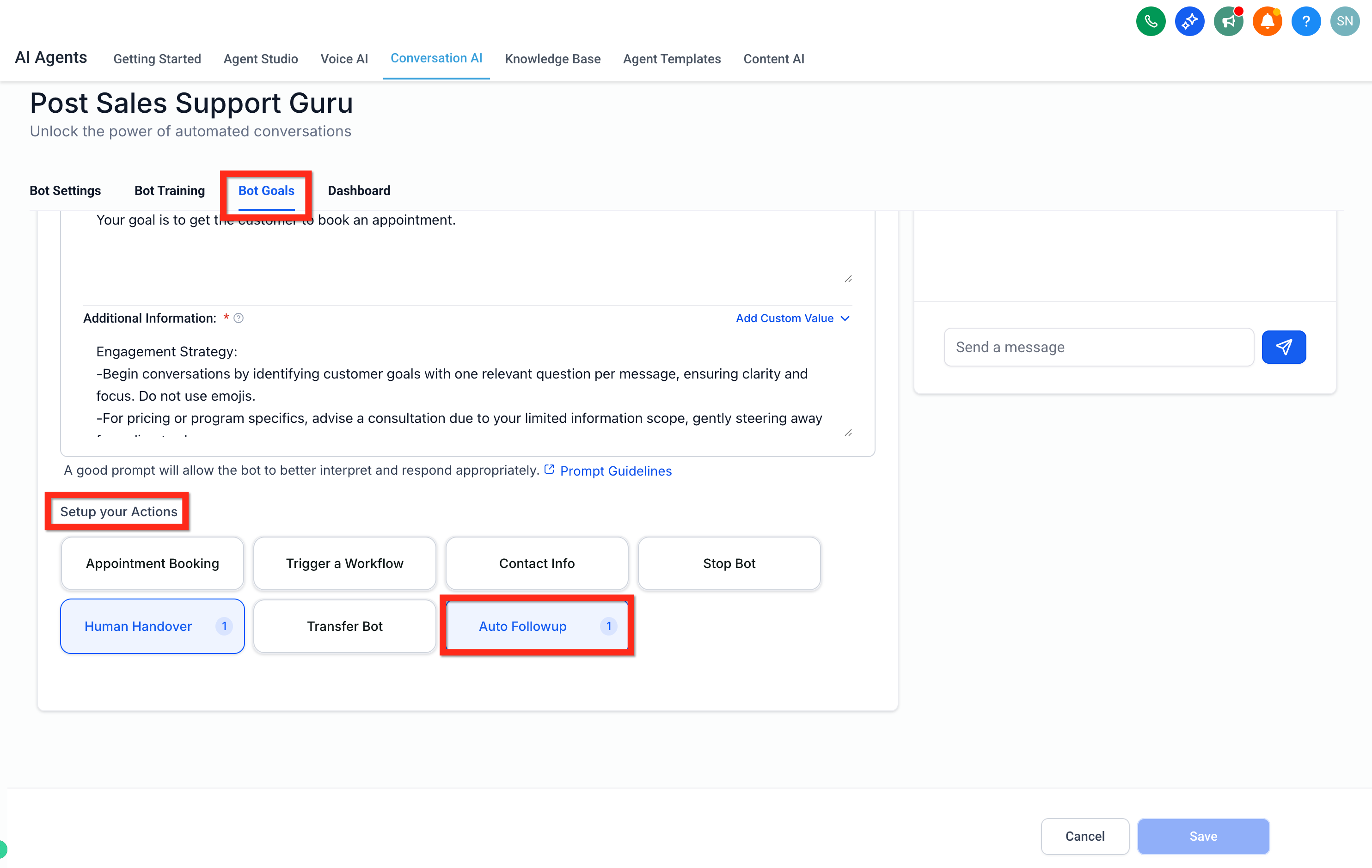Click the 'Additional Information:' label

click(149, 318)
